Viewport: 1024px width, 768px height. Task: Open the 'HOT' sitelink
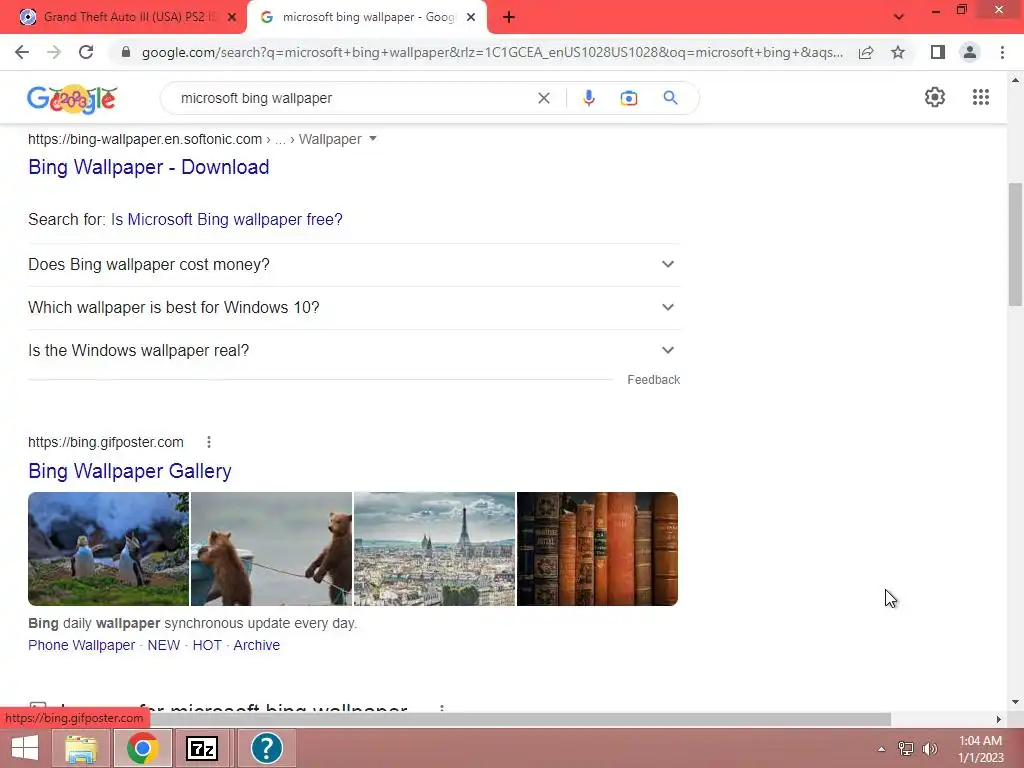(x=207, y=645)
